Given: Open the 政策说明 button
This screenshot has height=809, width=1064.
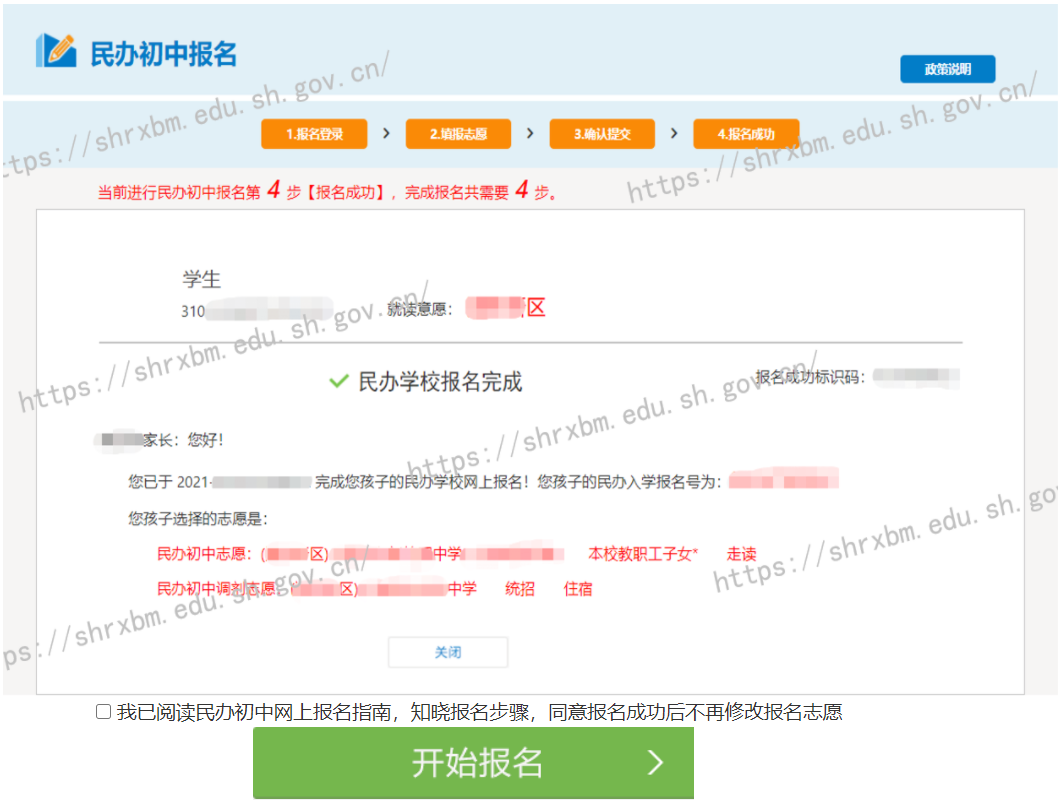Looking at the screenshot, I should 947,69.
